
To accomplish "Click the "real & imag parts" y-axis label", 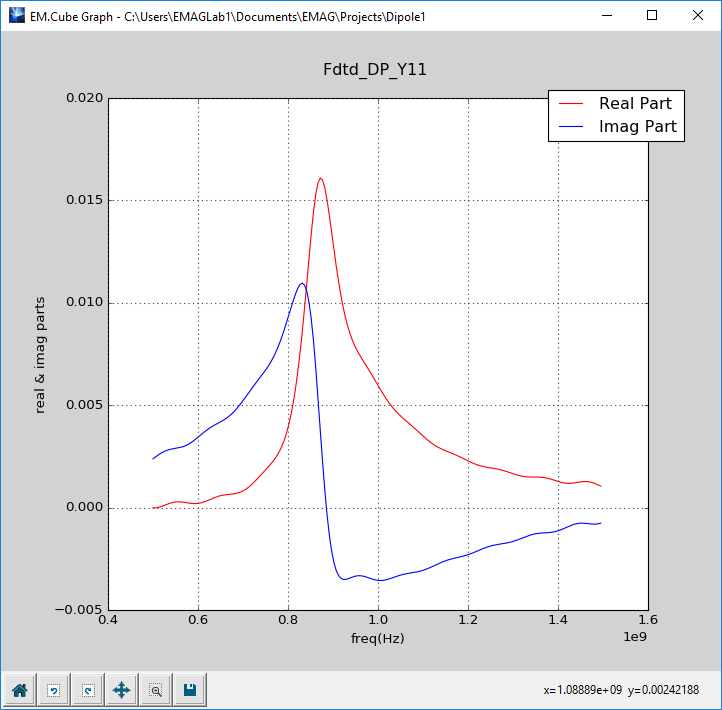I will (x=41, y=355).
